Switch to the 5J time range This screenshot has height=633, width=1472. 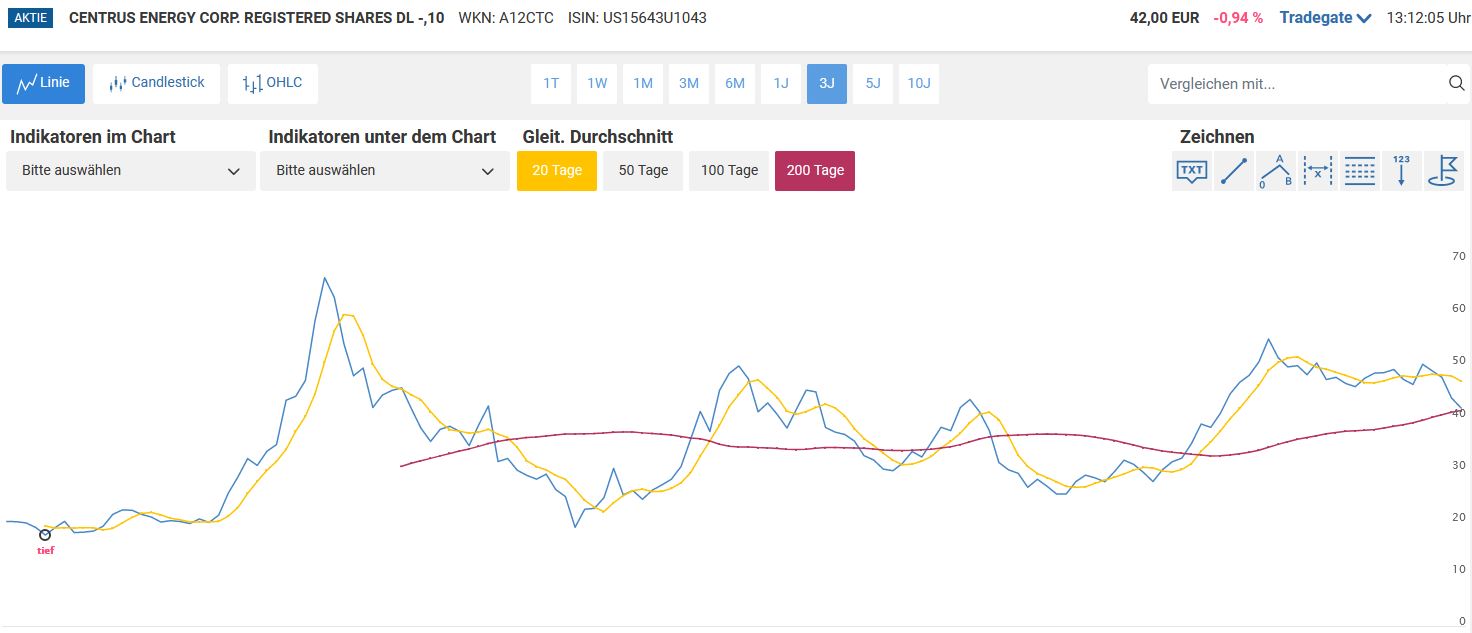click(873, 84)
